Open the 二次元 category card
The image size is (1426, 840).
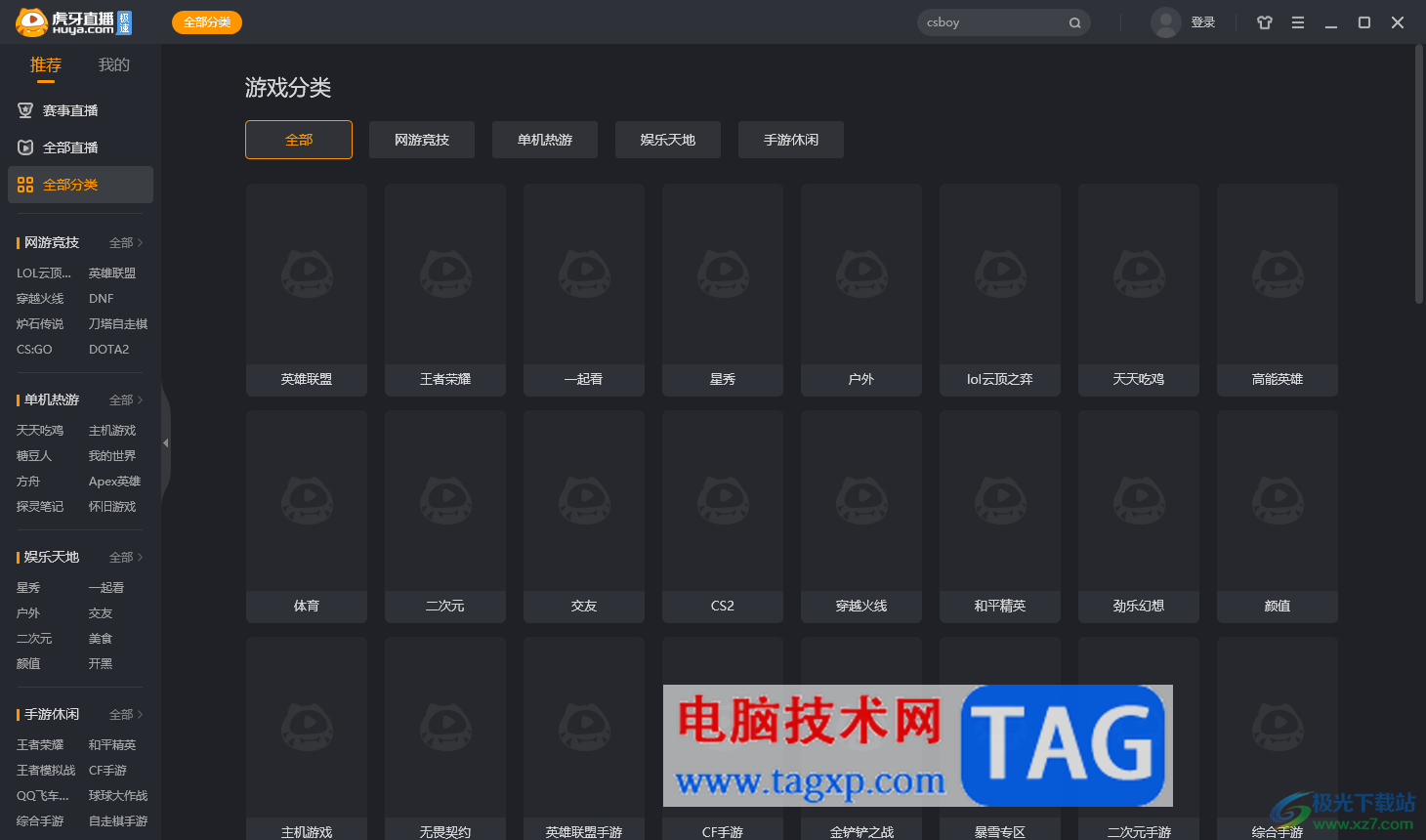pos(445,517)
